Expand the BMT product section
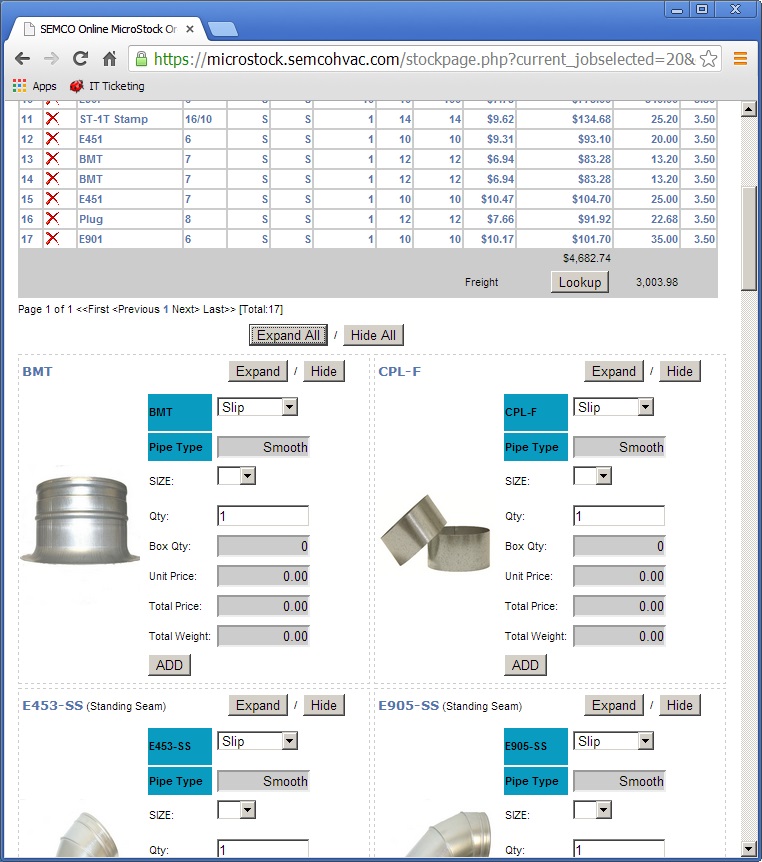762x862 pixels. pos(258,371)
